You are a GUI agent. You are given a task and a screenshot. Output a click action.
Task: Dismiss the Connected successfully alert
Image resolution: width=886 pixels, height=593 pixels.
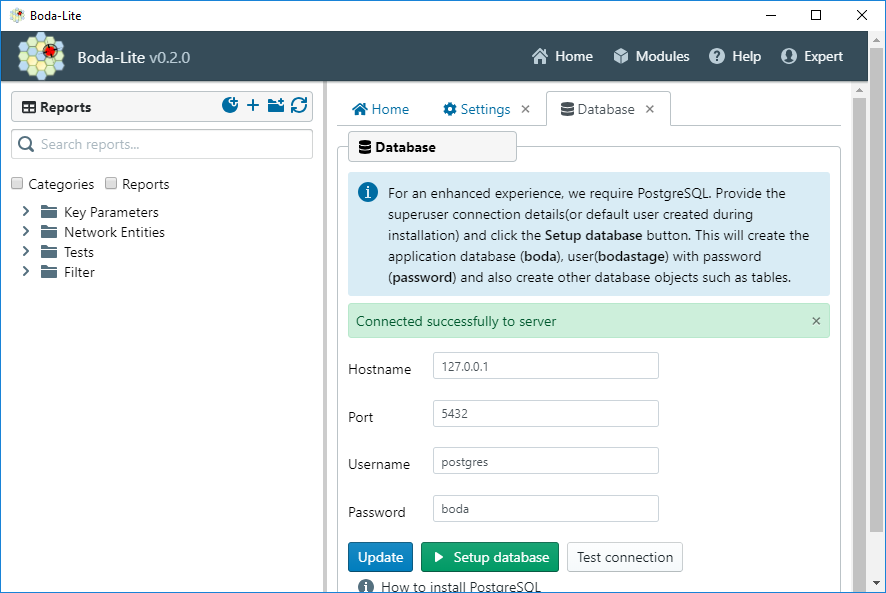(816, 321)
